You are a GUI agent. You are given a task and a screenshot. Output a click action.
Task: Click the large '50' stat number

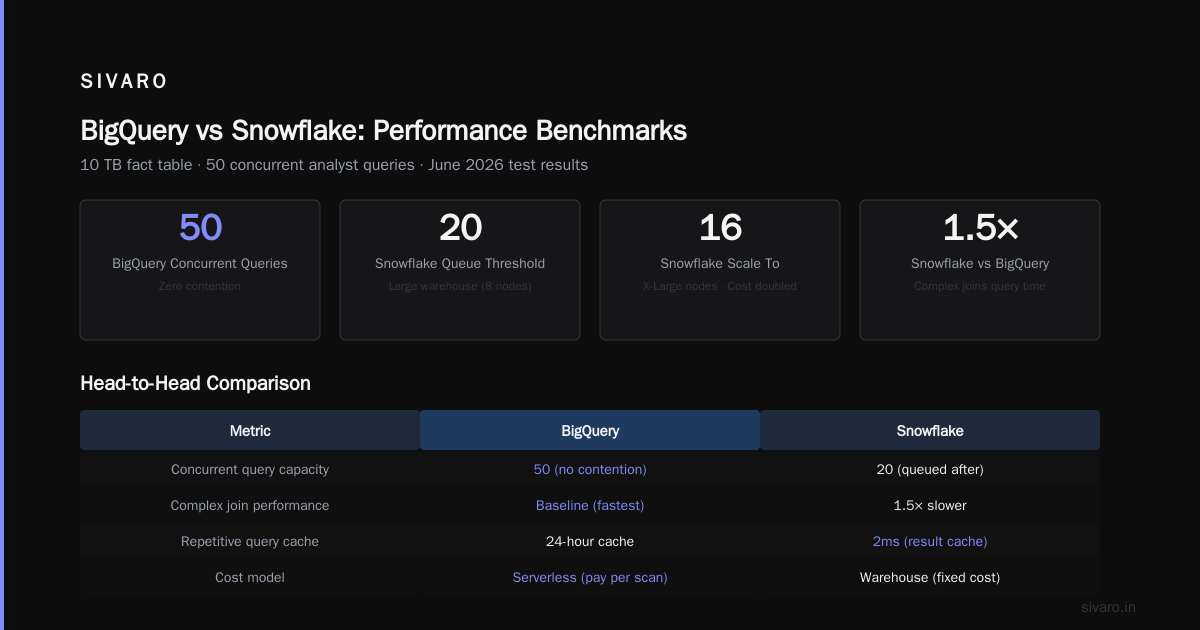tap(200, 228)
